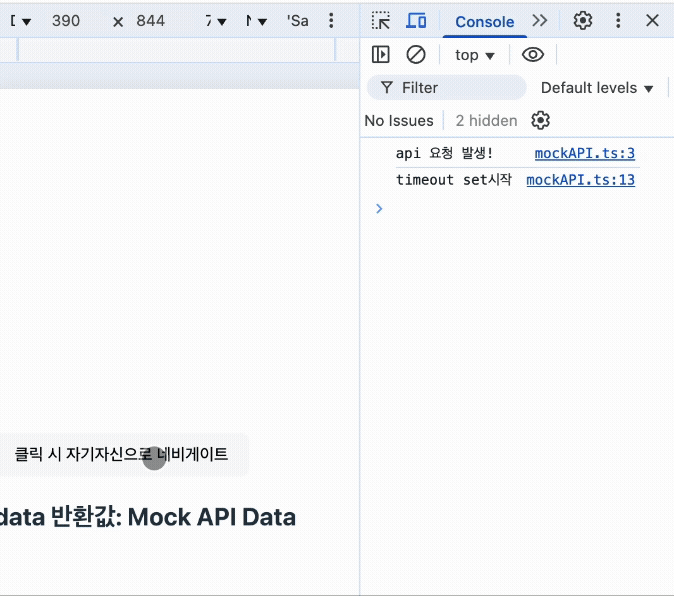Click the 'data 반환값: Mock API Data' heading
Screen dimensions: 674x596
(x=147, y=517)
